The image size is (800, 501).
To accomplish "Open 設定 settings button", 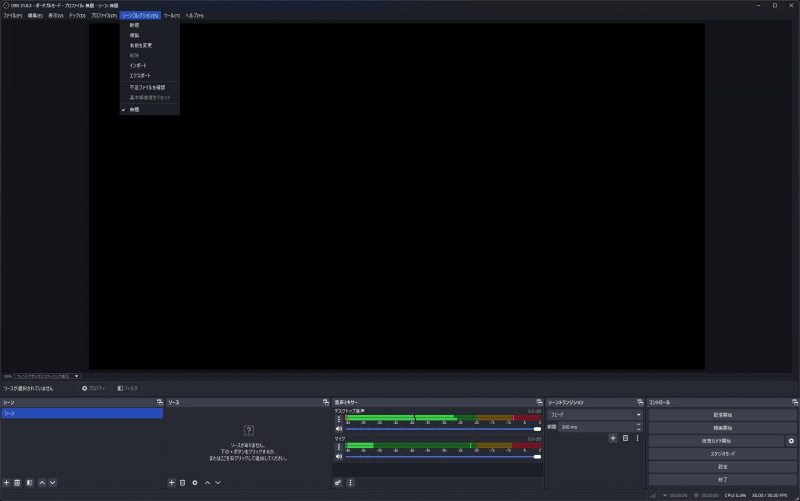I will 722,467.
